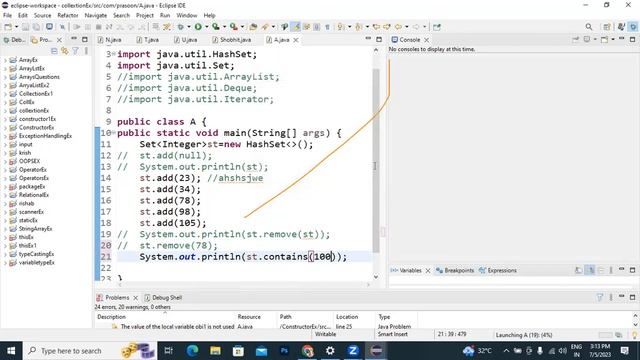Click the Open Console icon in Console panel
640x360 pixels.
[604, 40]
